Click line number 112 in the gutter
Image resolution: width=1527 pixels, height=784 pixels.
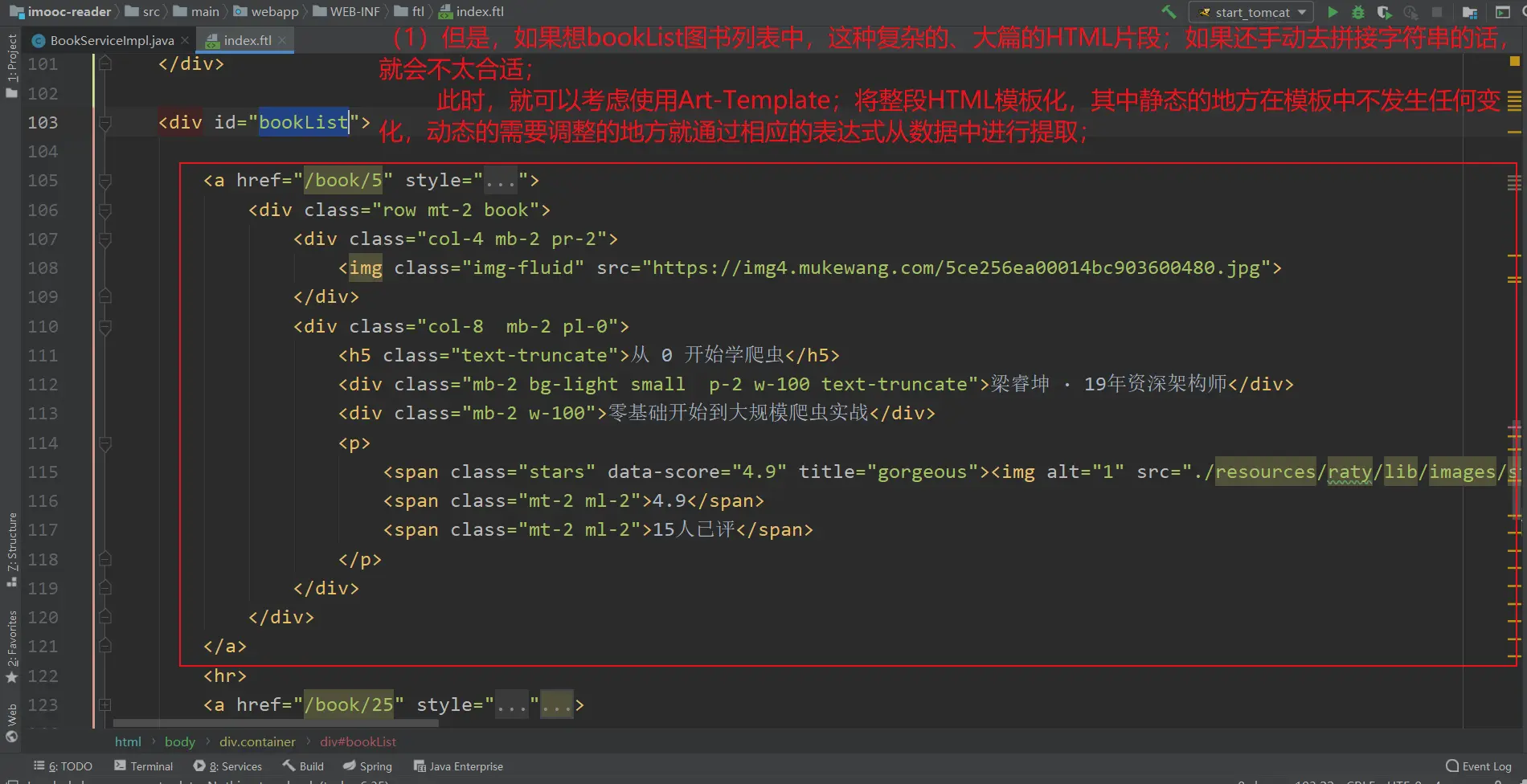[x=43, y=385]
